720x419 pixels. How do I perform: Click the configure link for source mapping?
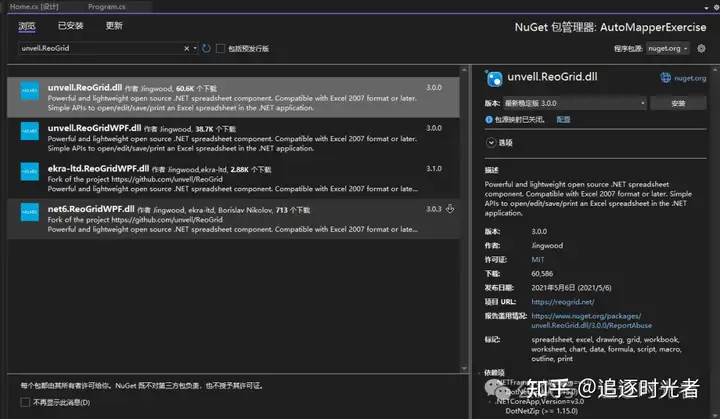[x=563, y=119]
